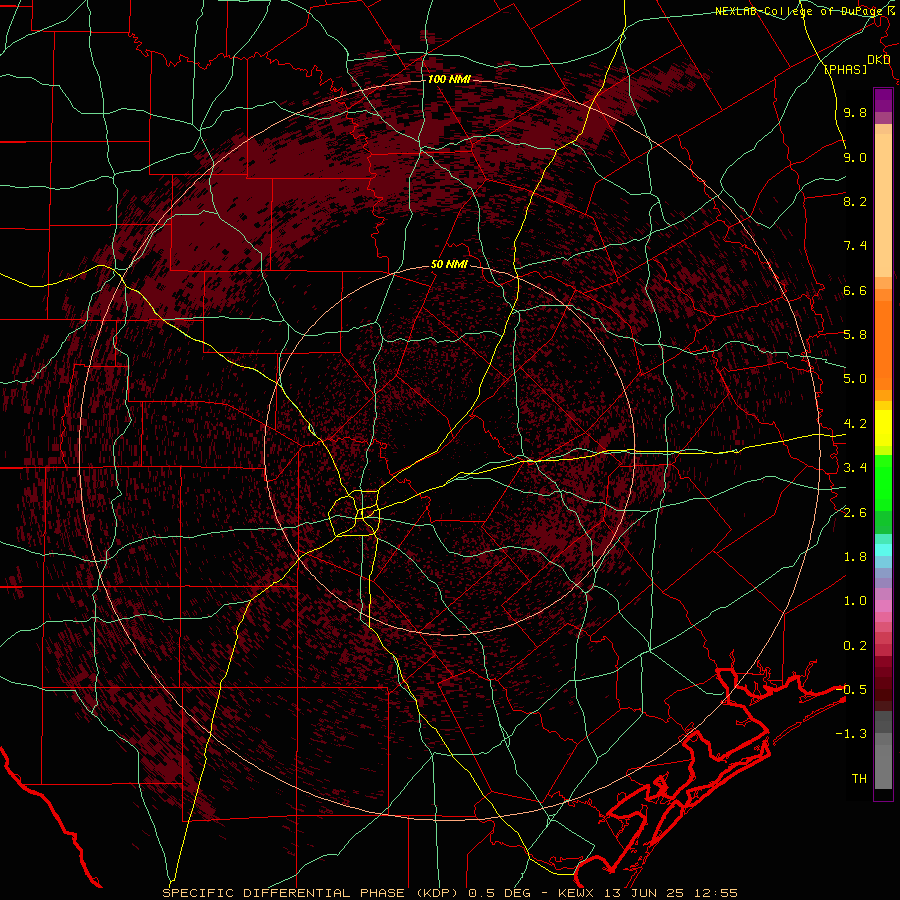This screenshot has height=900, width=900.
Task: Click the bright yellow color bar segment
Action: [x=883, y=428]
